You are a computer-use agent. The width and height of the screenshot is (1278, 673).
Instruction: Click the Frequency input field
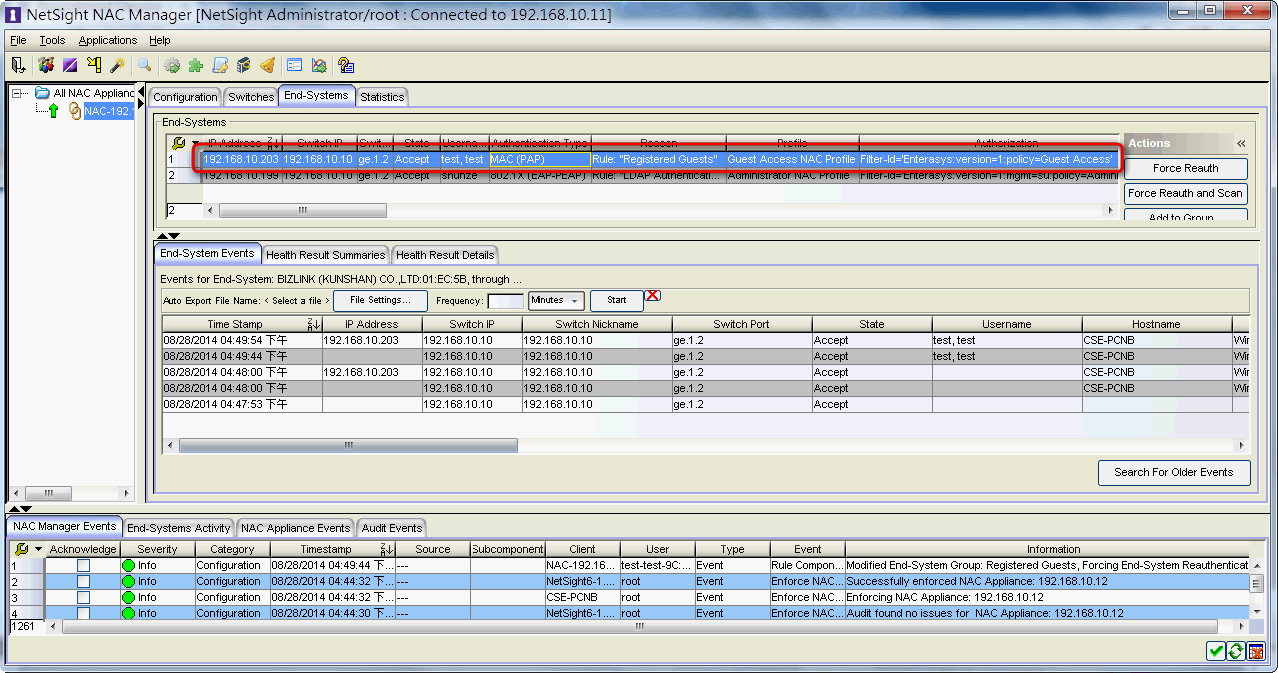point(506,301)
